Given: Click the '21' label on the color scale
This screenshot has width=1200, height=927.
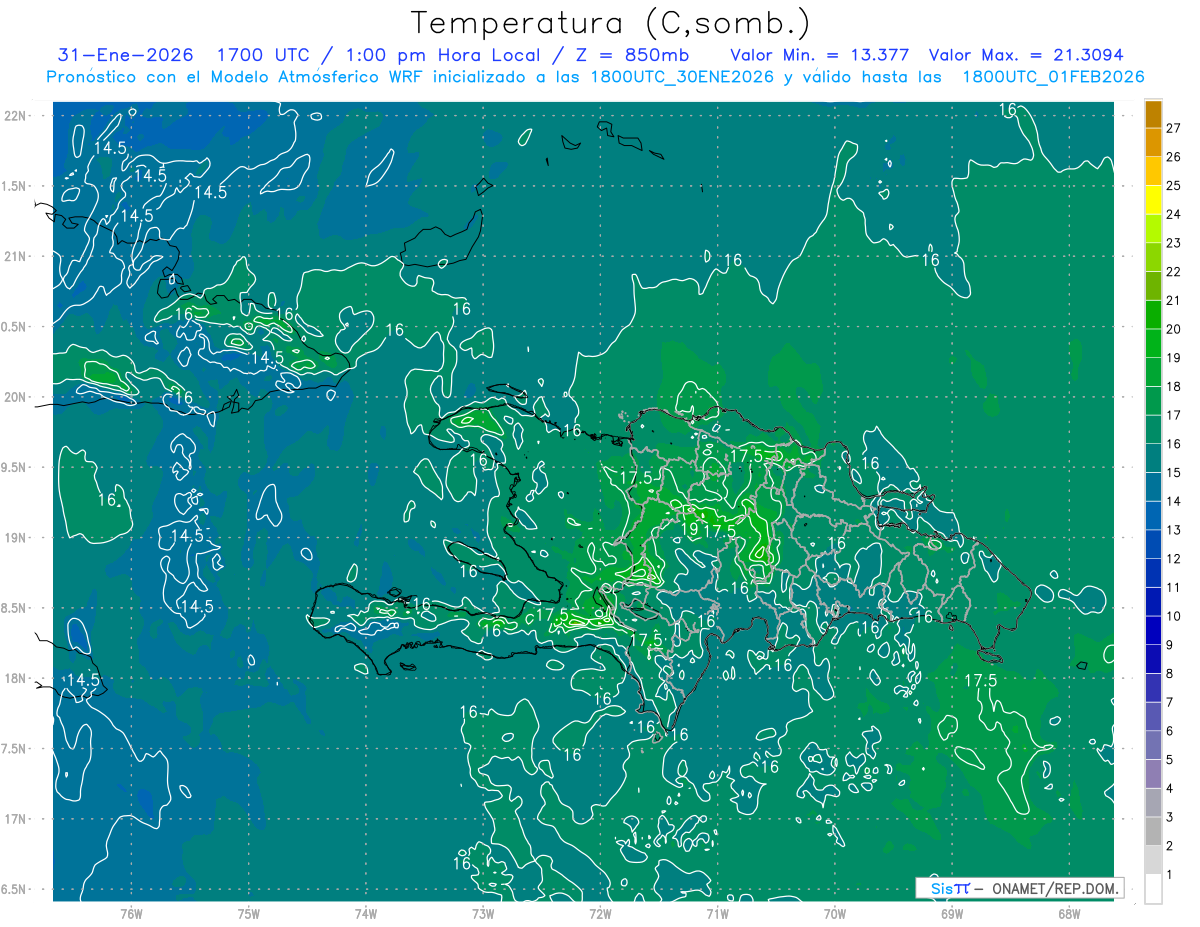Looking at the screenshot, I should click(x=1174, y=300).
